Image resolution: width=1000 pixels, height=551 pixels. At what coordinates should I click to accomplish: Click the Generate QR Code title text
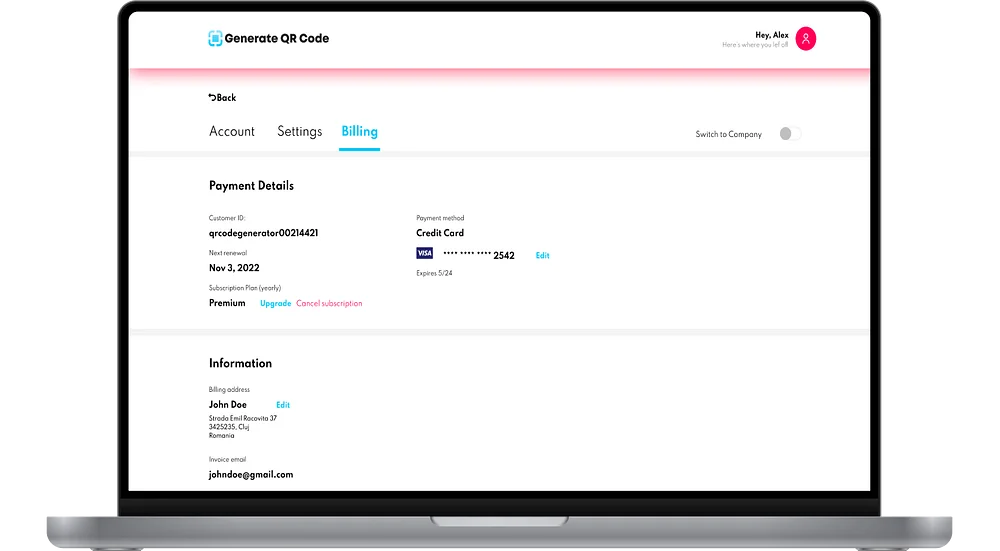pyautogui.click(x=277, y=38)
